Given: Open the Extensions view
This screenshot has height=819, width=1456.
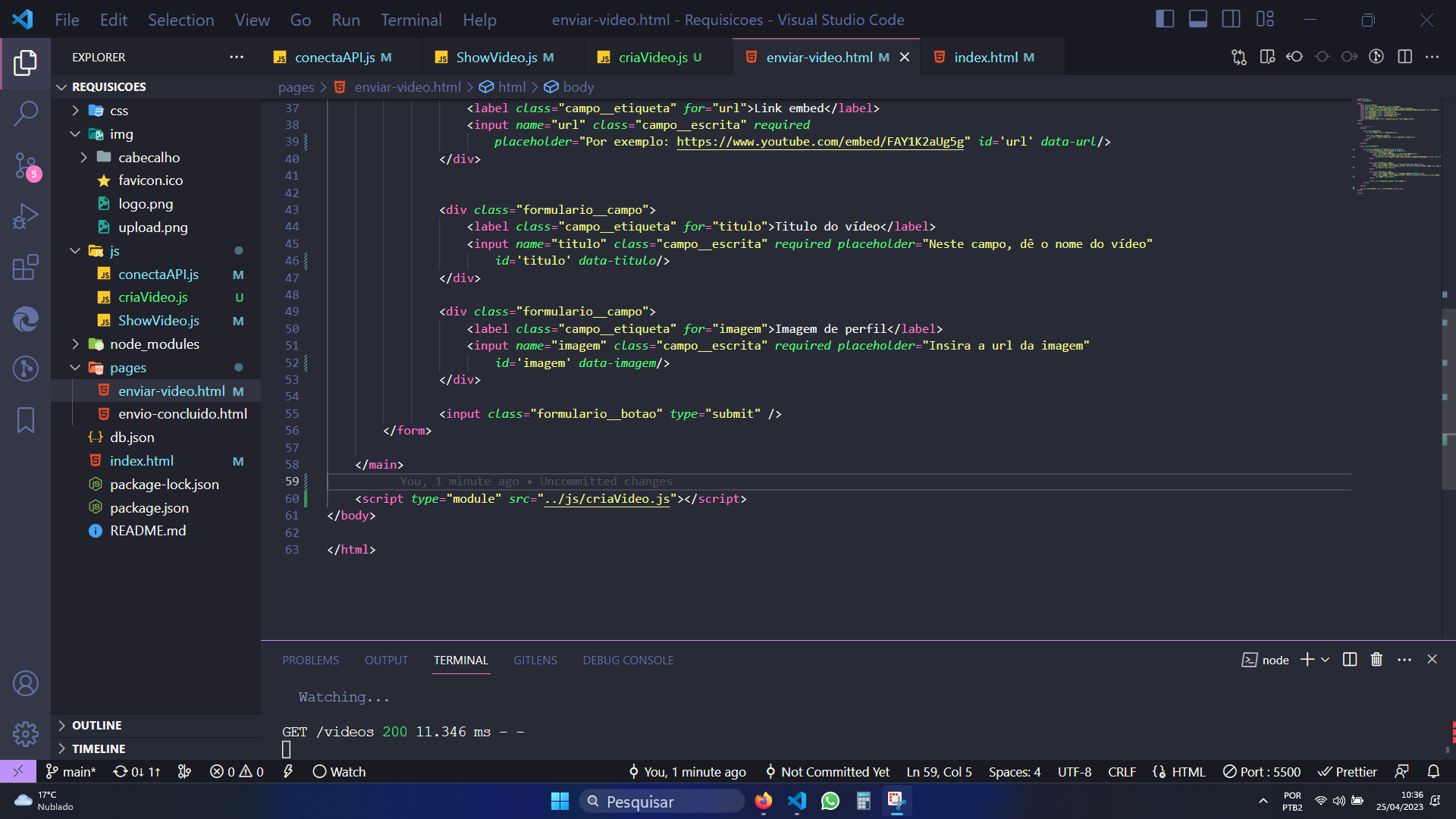Looking at the screenshot, I should click(25, 268).
